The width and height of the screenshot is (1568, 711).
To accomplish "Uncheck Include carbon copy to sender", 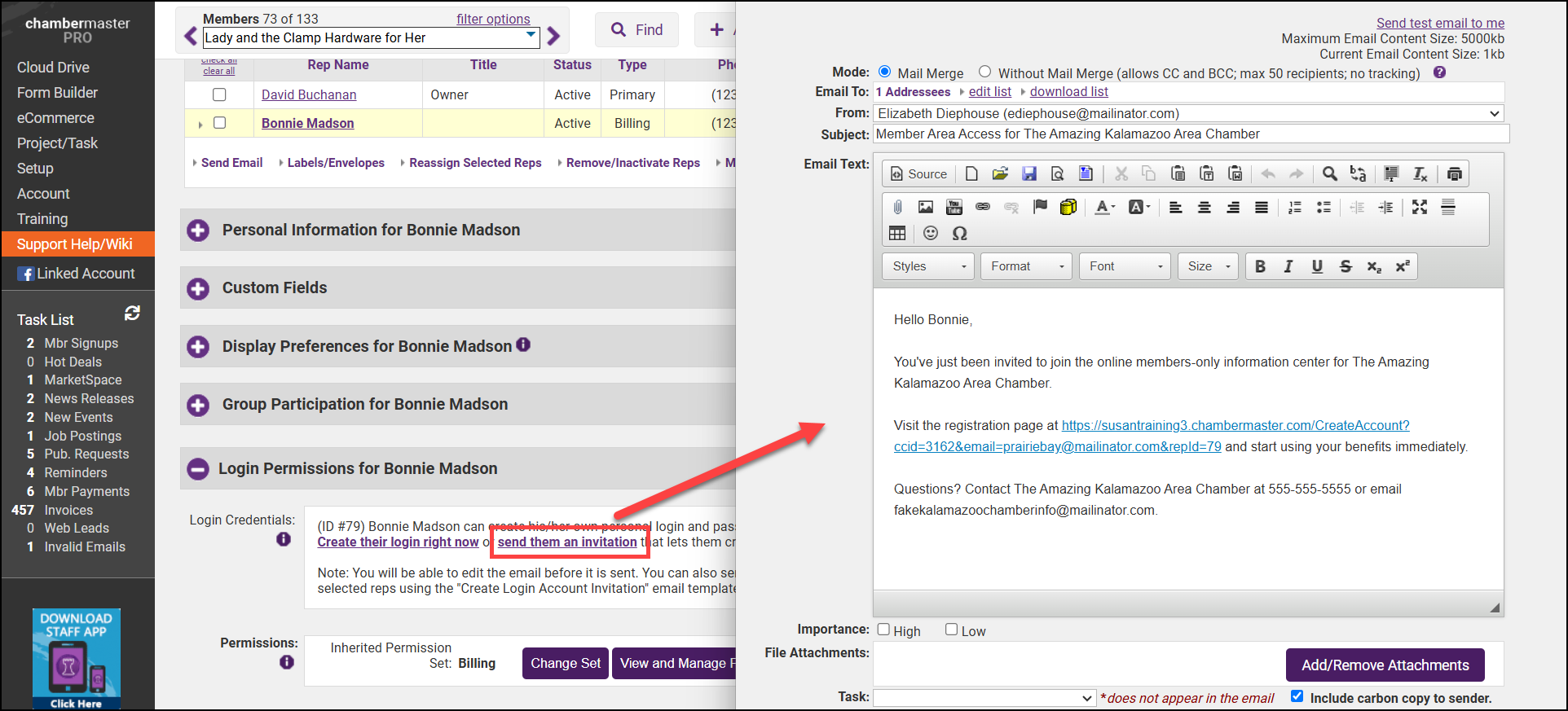I will coord(1297,696).
